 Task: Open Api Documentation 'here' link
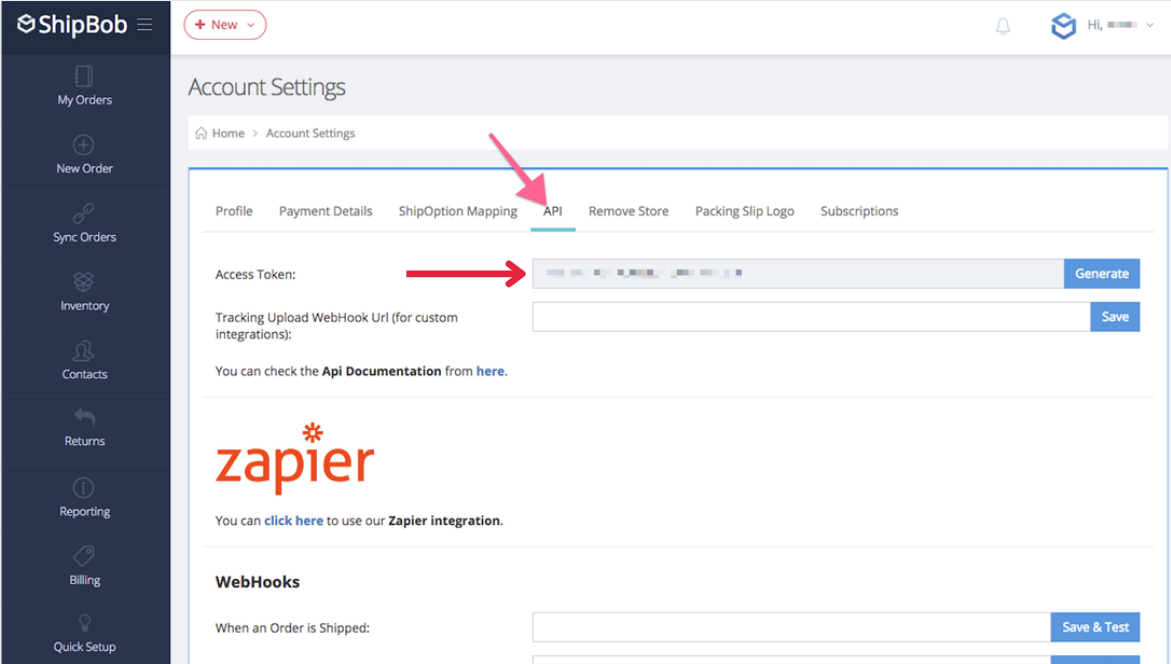[x=490, y=371]
